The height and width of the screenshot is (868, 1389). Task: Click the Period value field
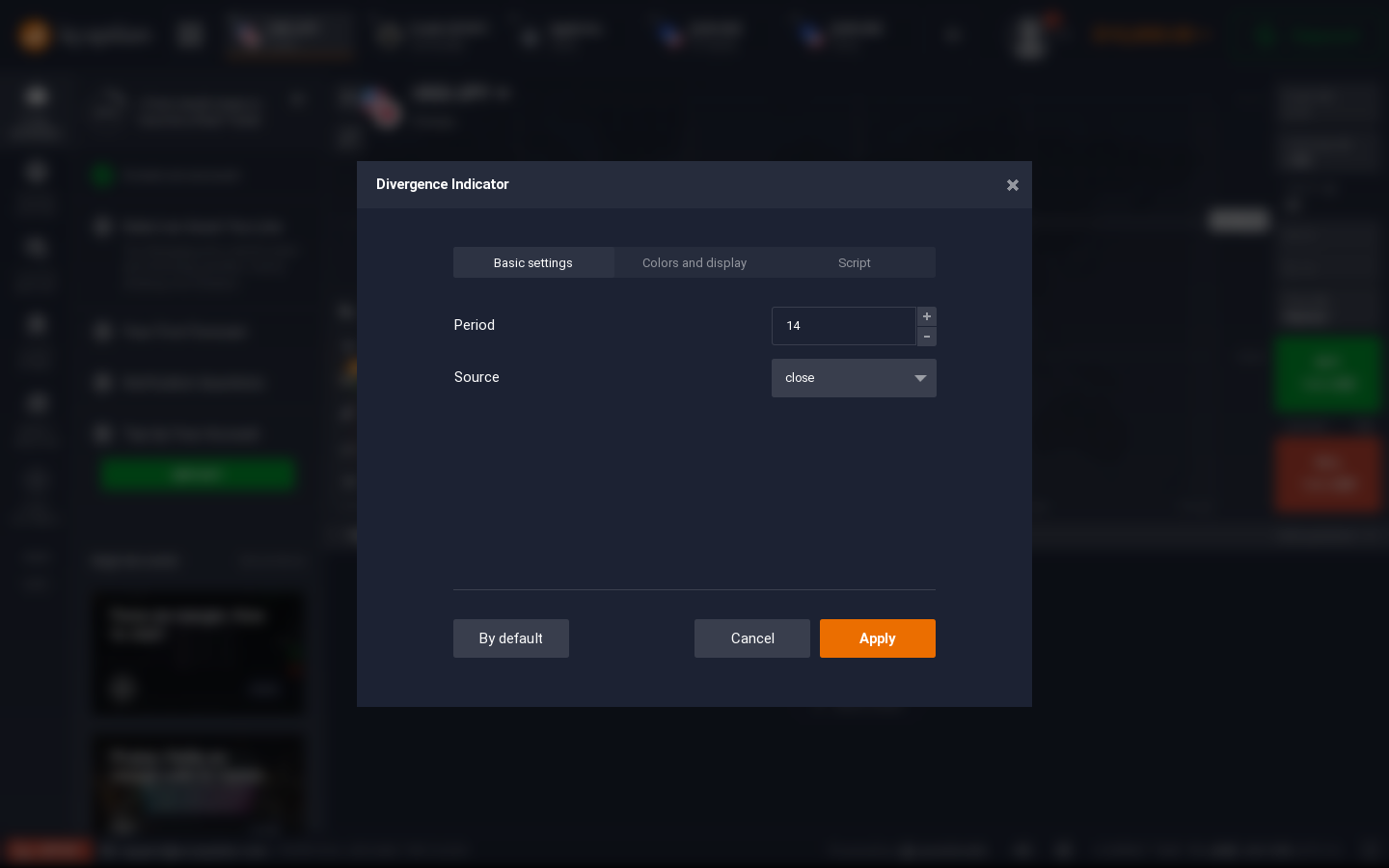point(844,326)
